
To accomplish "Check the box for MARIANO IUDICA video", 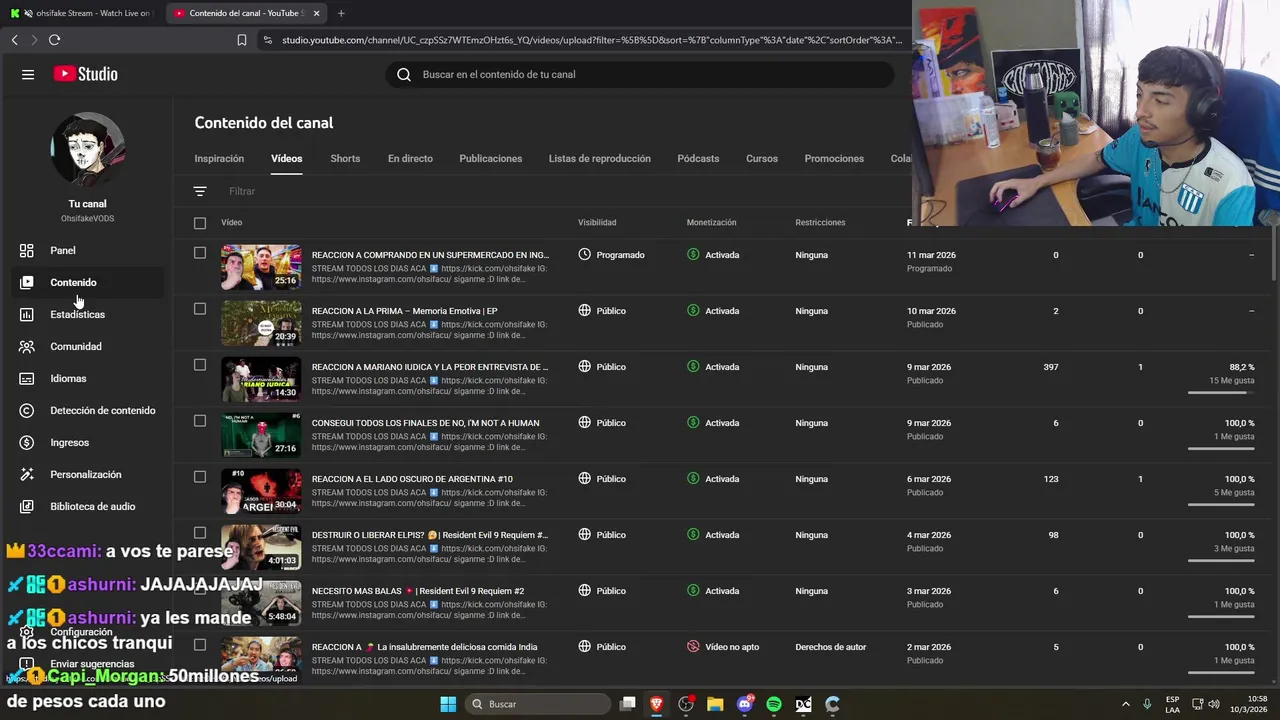I will pos(200,365).
